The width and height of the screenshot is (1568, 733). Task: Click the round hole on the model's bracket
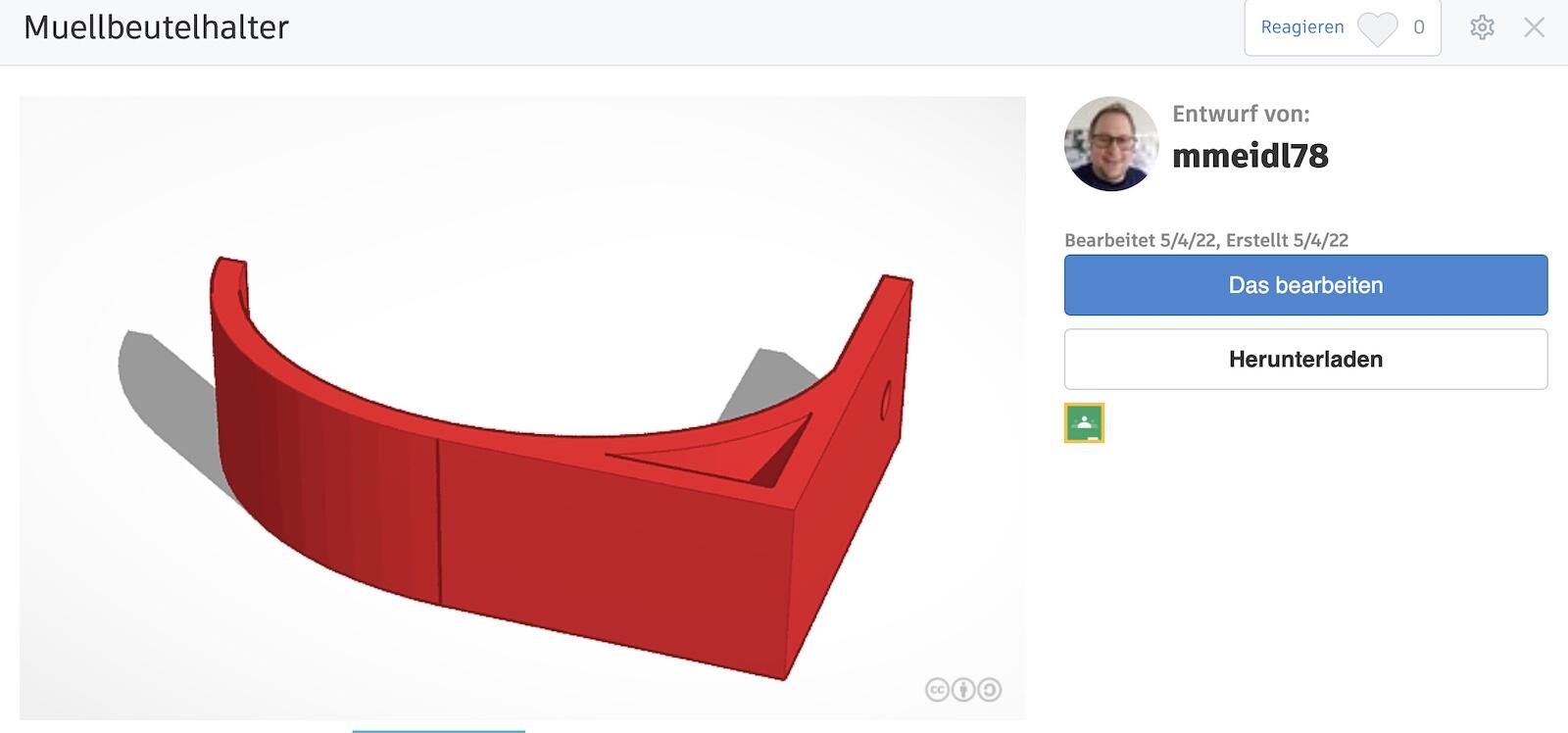tap(886, 401)
